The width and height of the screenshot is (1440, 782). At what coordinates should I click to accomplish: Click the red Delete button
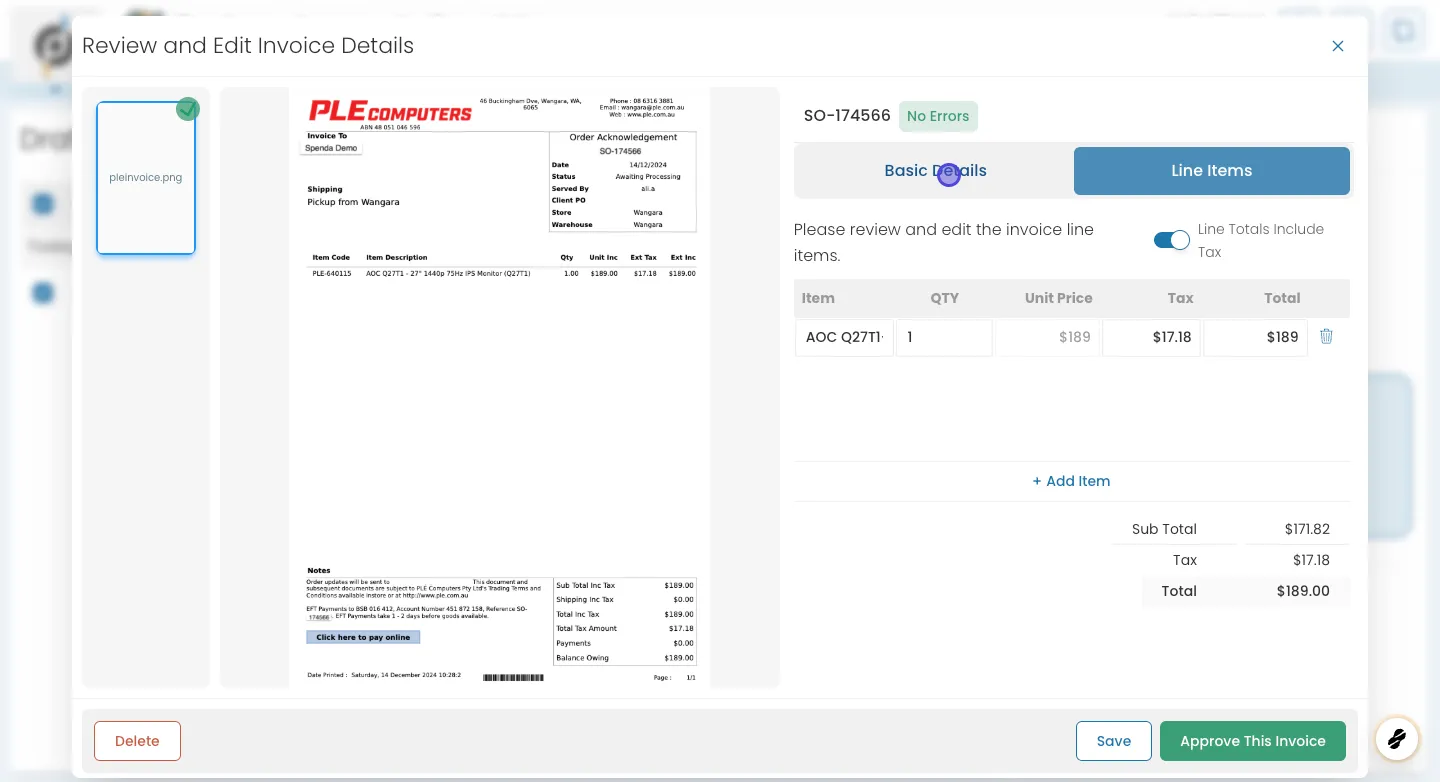pyautogui.click(x=137, y=741)
